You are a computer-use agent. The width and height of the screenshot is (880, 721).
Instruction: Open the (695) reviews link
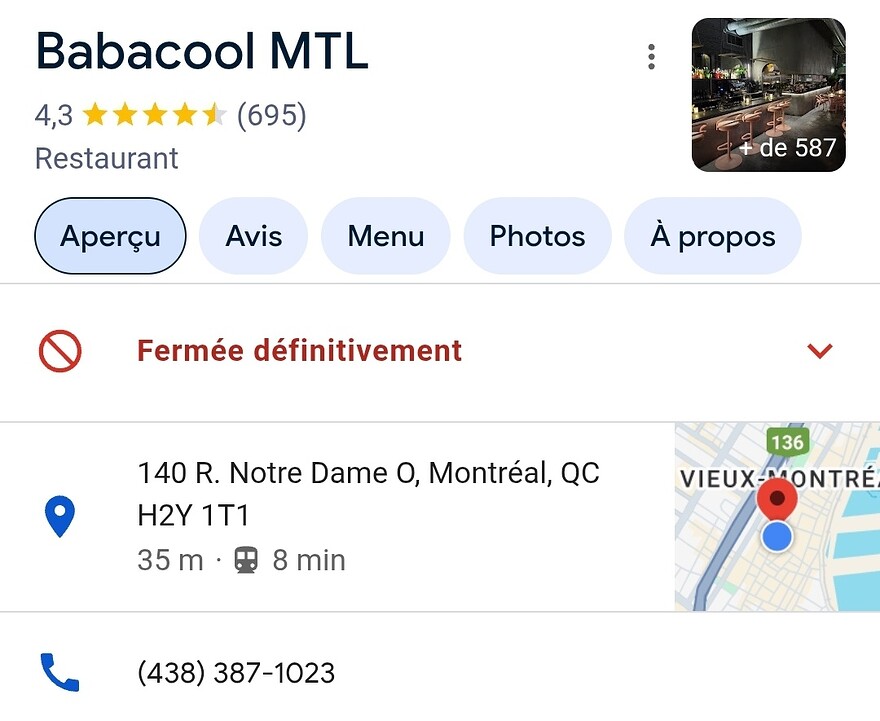tap(271, 116)
